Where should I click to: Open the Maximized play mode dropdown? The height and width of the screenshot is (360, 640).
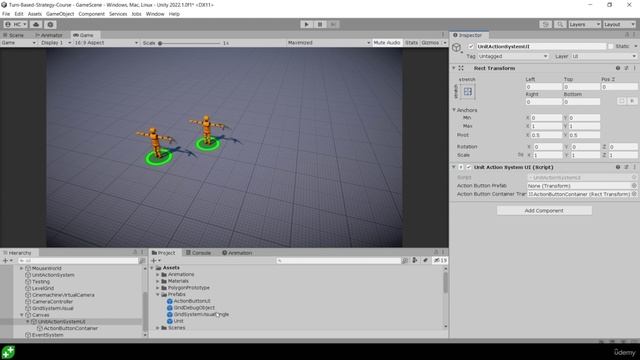328,43
